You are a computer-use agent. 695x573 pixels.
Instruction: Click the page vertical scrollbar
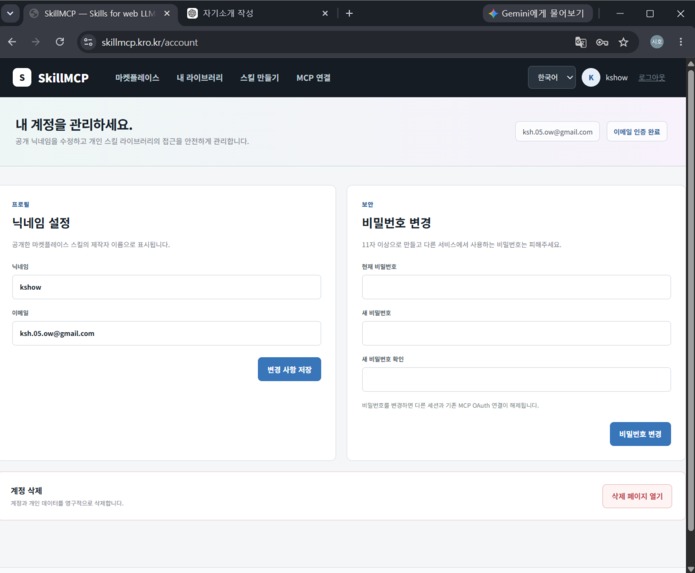pyautogui.click(x=691, y=299)
